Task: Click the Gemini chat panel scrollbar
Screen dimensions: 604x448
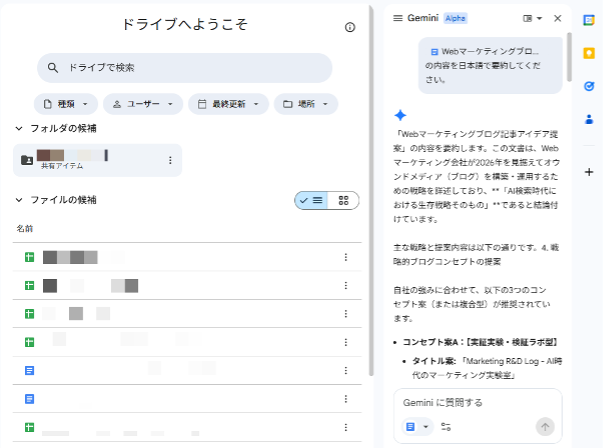Action: pos(569,57)
